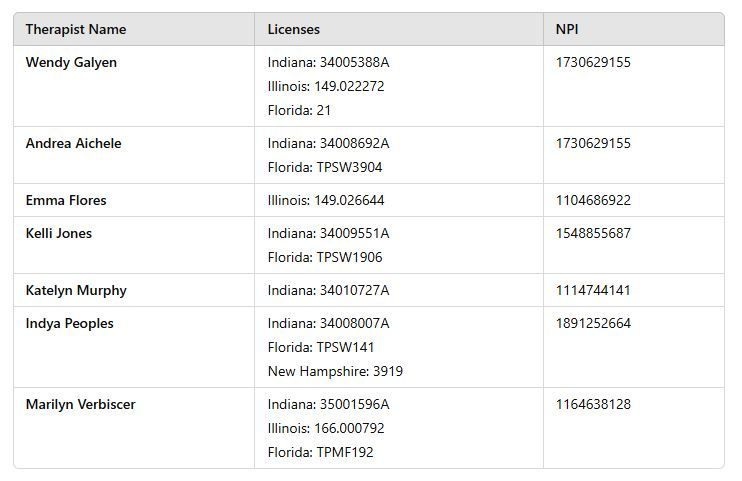The image size is (742, 481).
Task: Click the Katelyn Murphy name cell
Action: click(76, 290)
